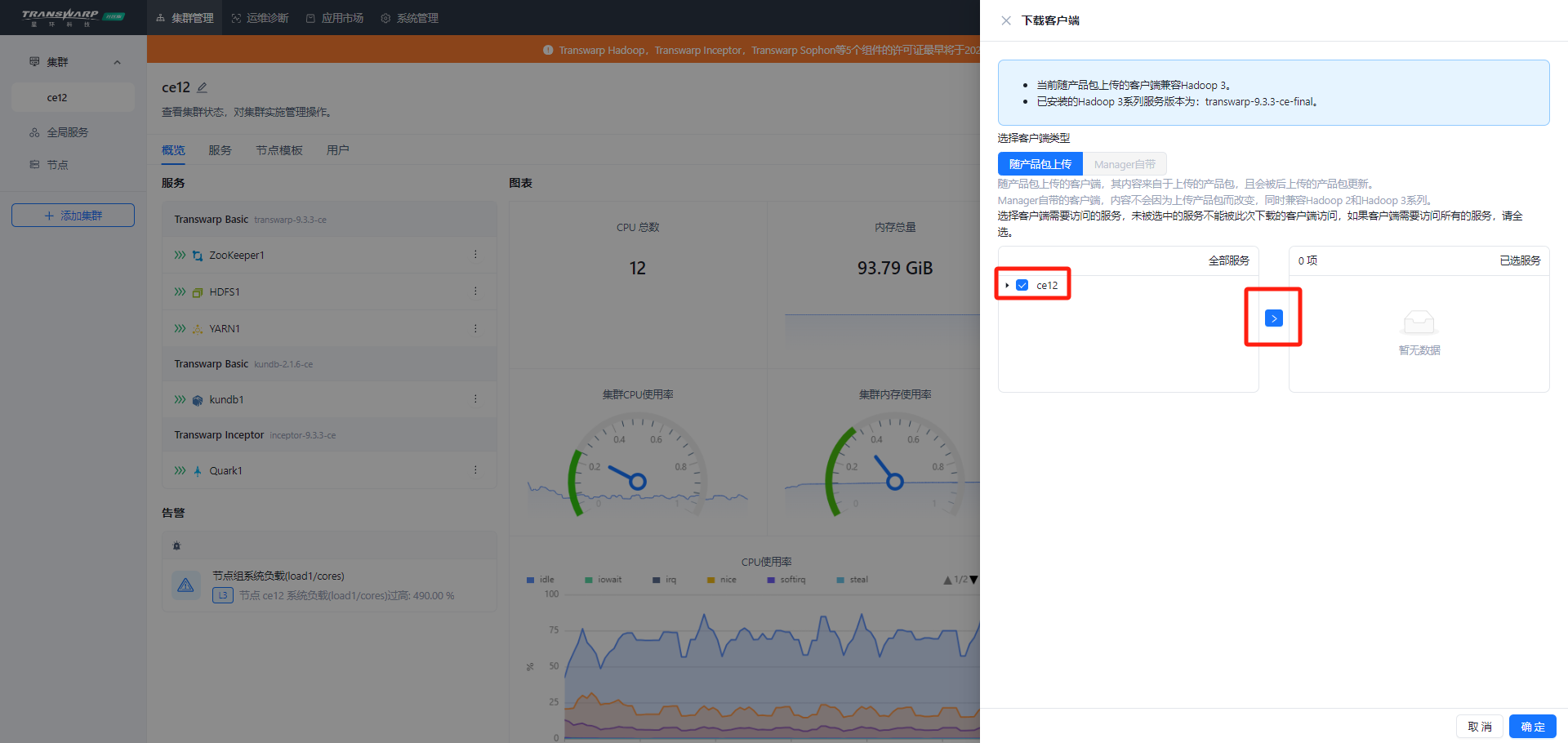This screenshot has height=743, width=1568.
Task: Click the HDFS1 service icon
Action: point(198,292)
